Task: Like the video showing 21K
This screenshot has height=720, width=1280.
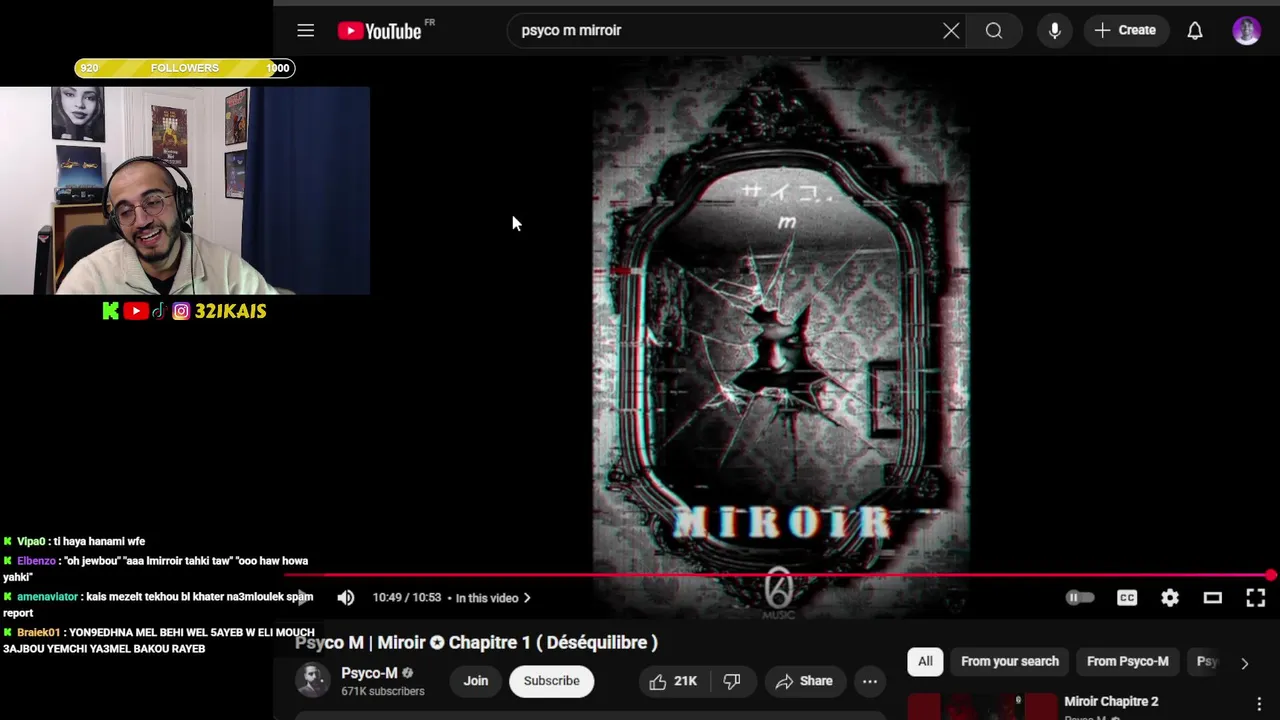Action: click(x=673, y=681)
